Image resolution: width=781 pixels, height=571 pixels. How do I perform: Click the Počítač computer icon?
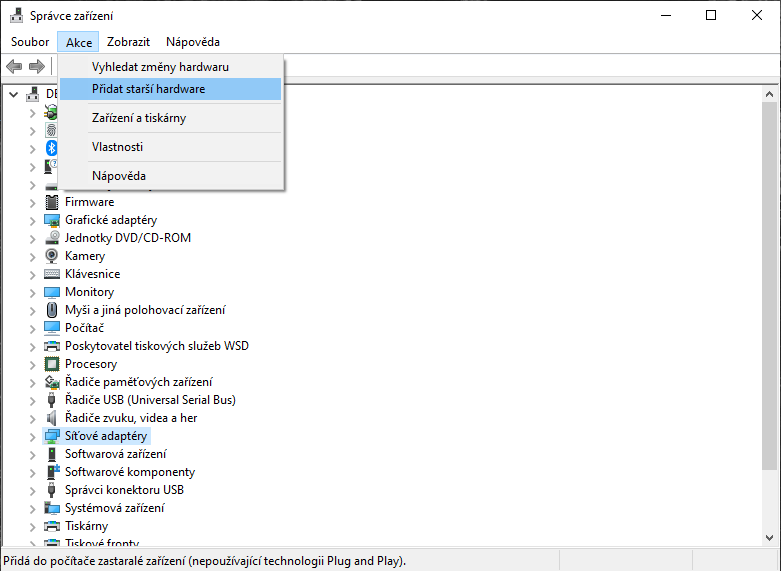click(x=52, y=328)
